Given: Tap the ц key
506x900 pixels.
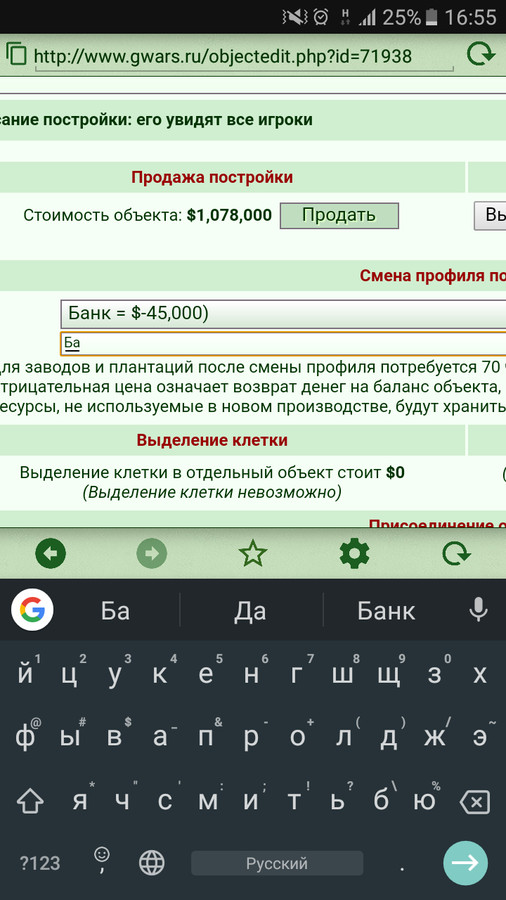Looking at the screenshot, I should (x=69, y=674).
